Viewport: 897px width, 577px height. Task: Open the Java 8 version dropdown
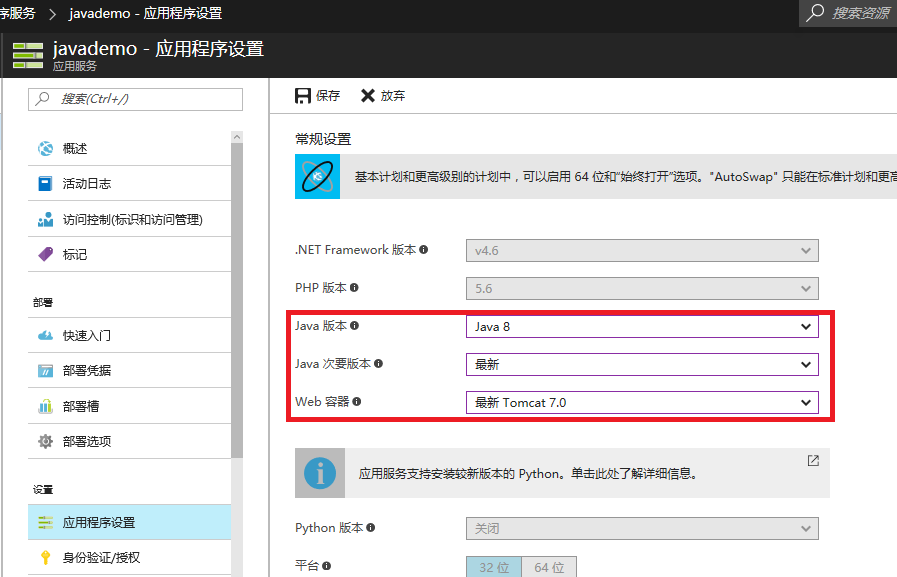642,327
